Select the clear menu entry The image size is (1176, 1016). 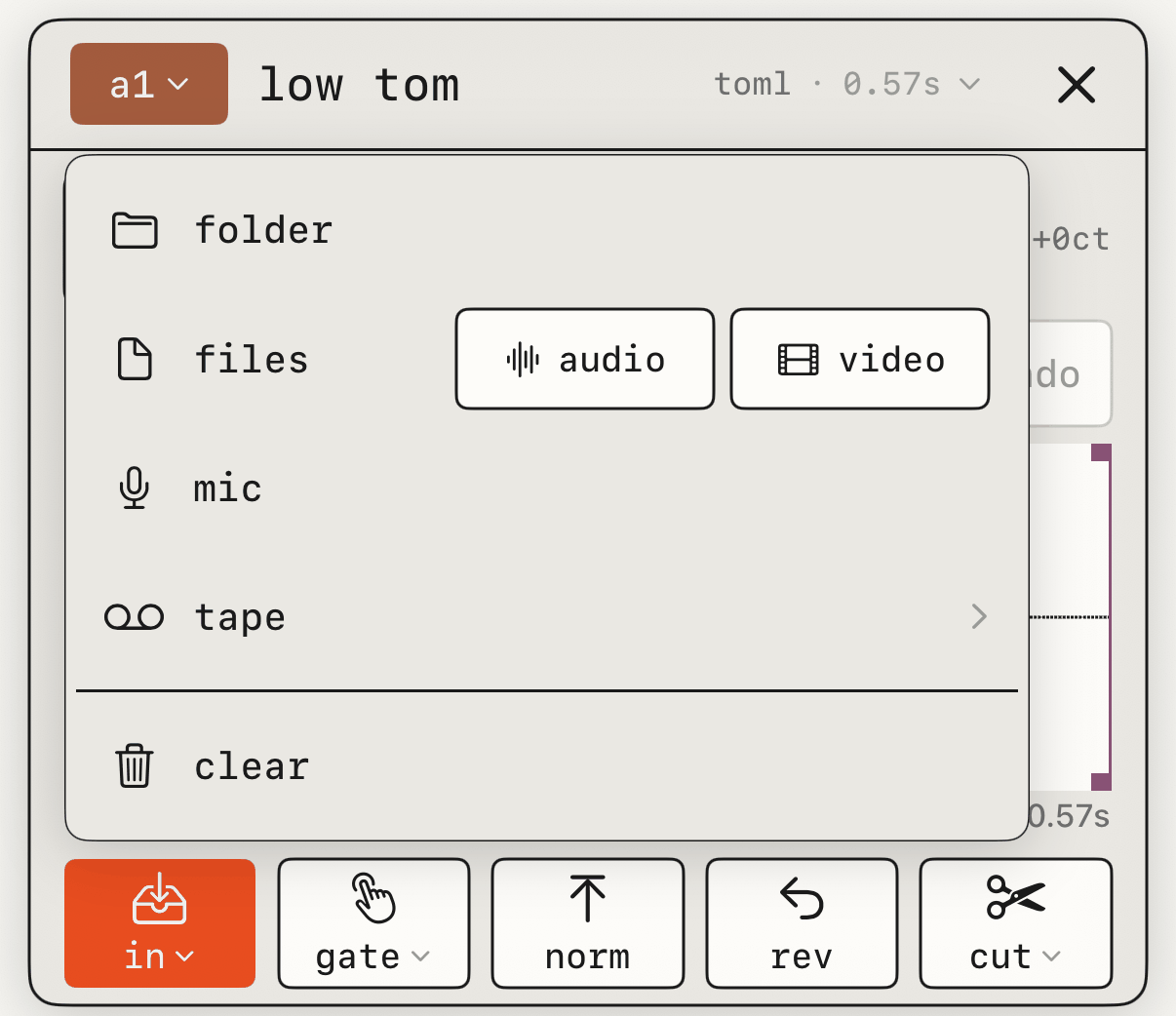pyautogui.click(x=547, y=765)
